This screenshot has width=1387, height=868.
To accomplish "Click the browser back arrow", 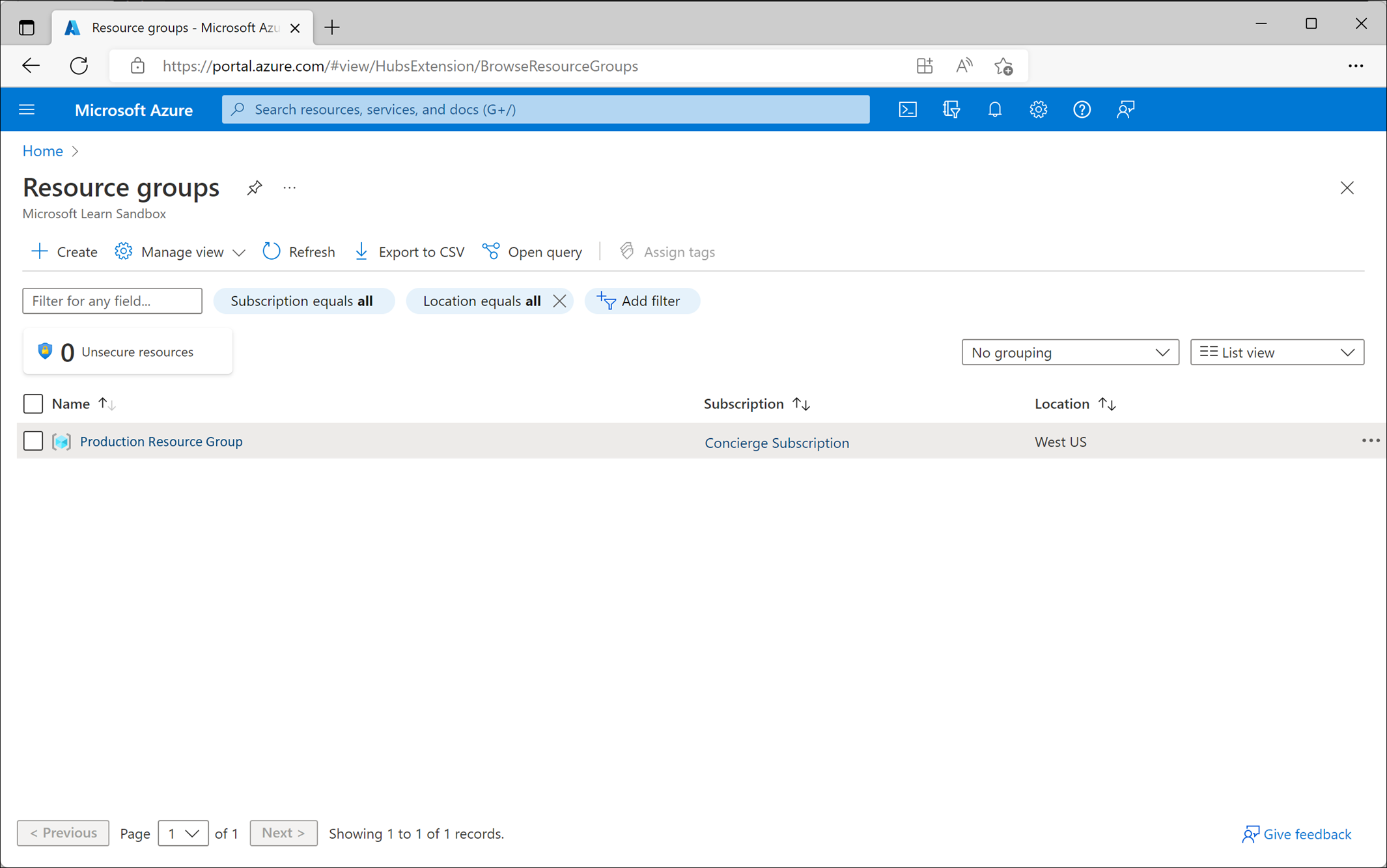I will [31, 66].
